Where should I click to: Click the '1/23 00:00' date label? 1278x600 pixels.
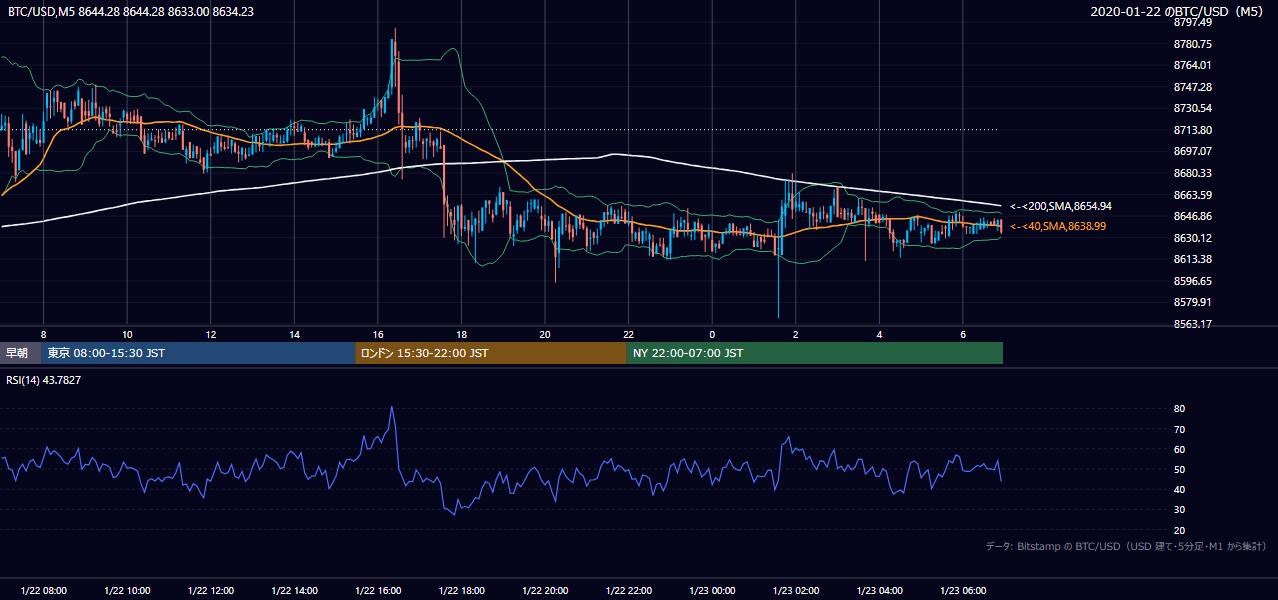pos(712,591)
